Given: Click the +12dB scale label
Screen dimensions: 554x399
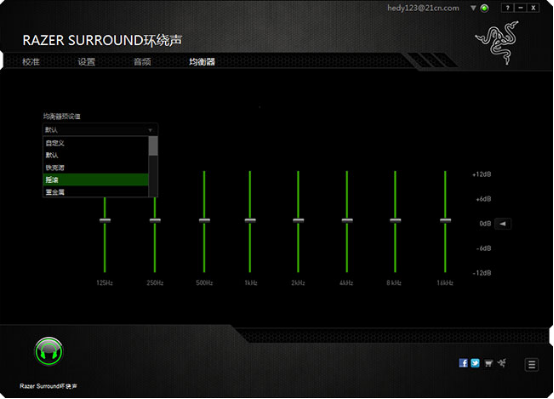Looking at the screenshot, I should (x=482, y=175).
